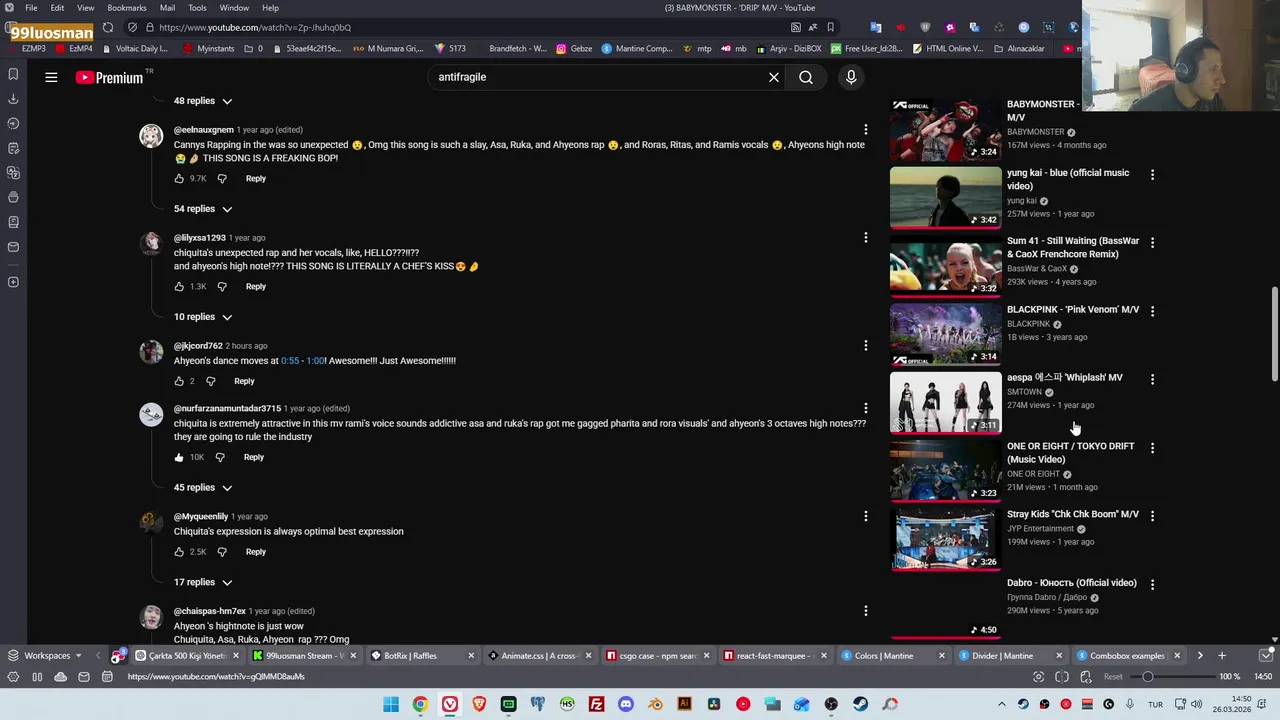1280x720 pixels.
Task: Open more actions for Stray Kids video
Action: 1152,516
